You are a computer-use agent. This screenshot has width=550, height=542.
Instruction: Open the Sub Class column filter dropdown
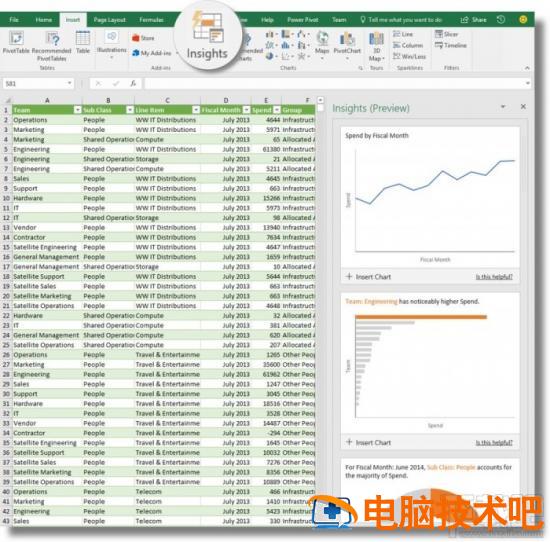pyautogui.click(x=130, y=110)
